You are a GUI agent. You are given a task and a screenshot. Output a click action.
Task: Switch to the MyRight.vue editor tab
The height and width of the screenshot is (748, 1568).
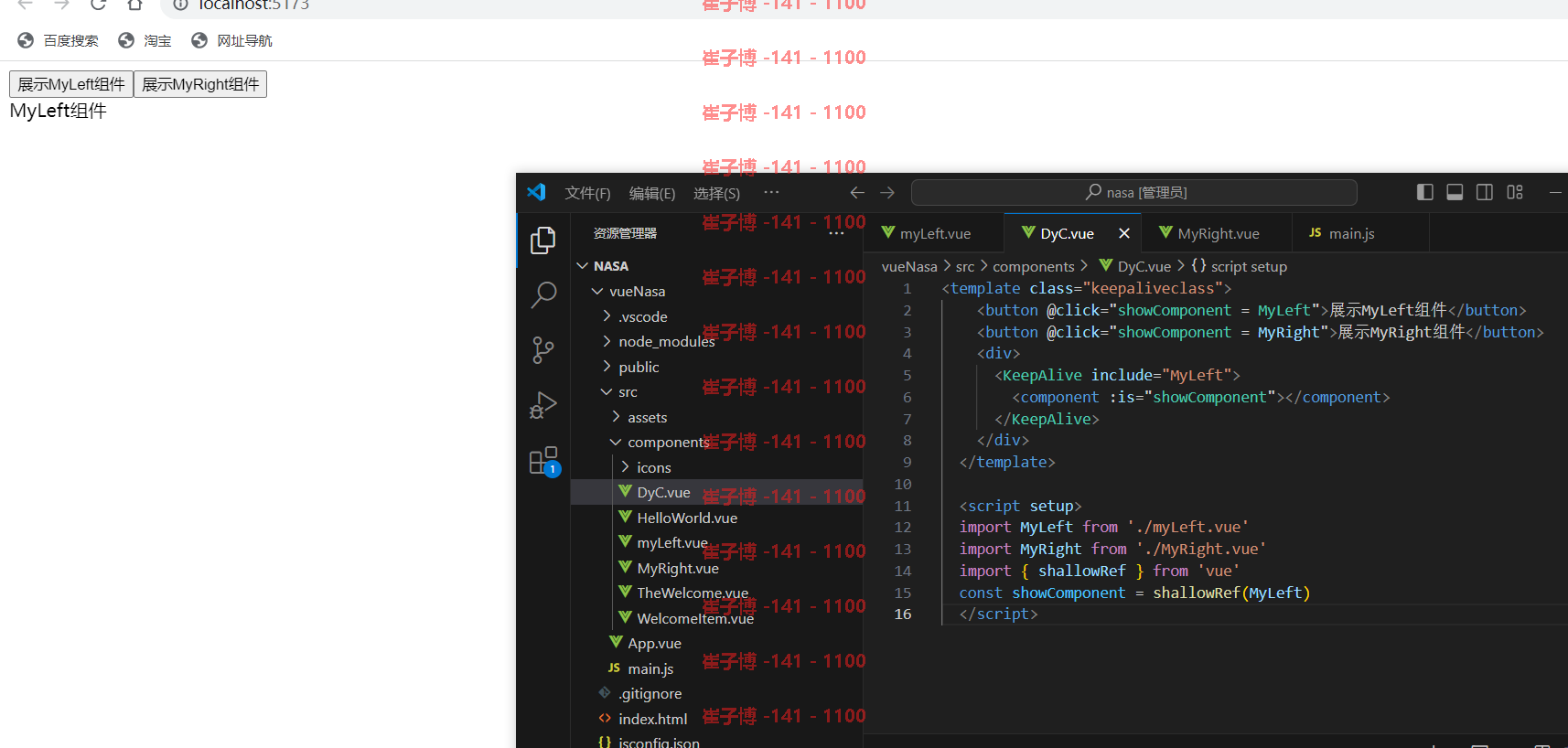pyautogui.click(x=1218, y=233)
